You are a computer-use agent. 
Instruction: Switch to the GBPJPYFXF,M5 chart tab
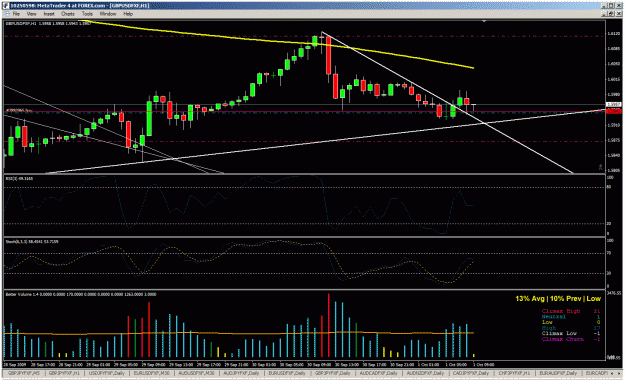coord(24,373)
